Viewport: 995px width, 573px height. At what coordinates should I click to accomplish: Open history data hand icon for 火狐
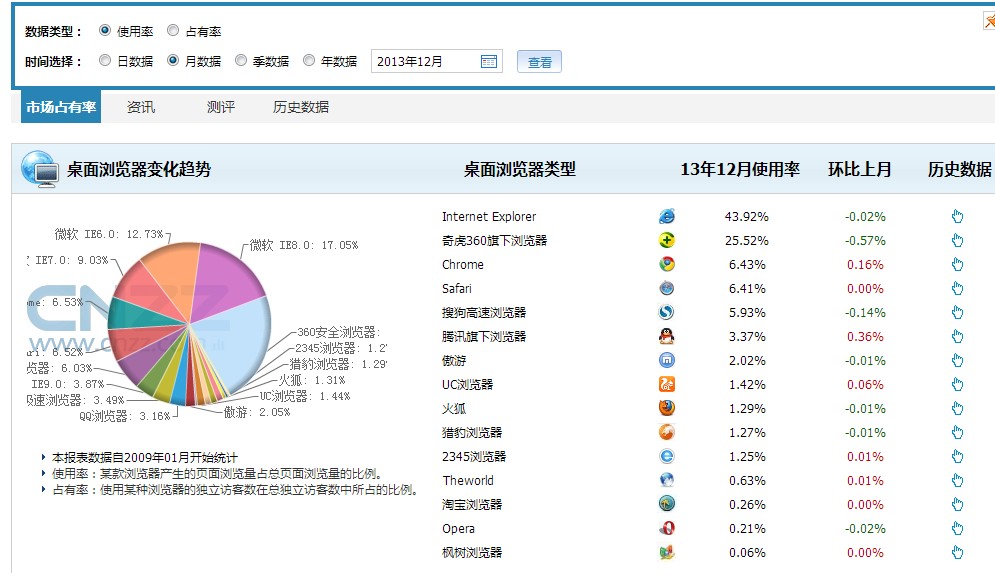point(957,408)
